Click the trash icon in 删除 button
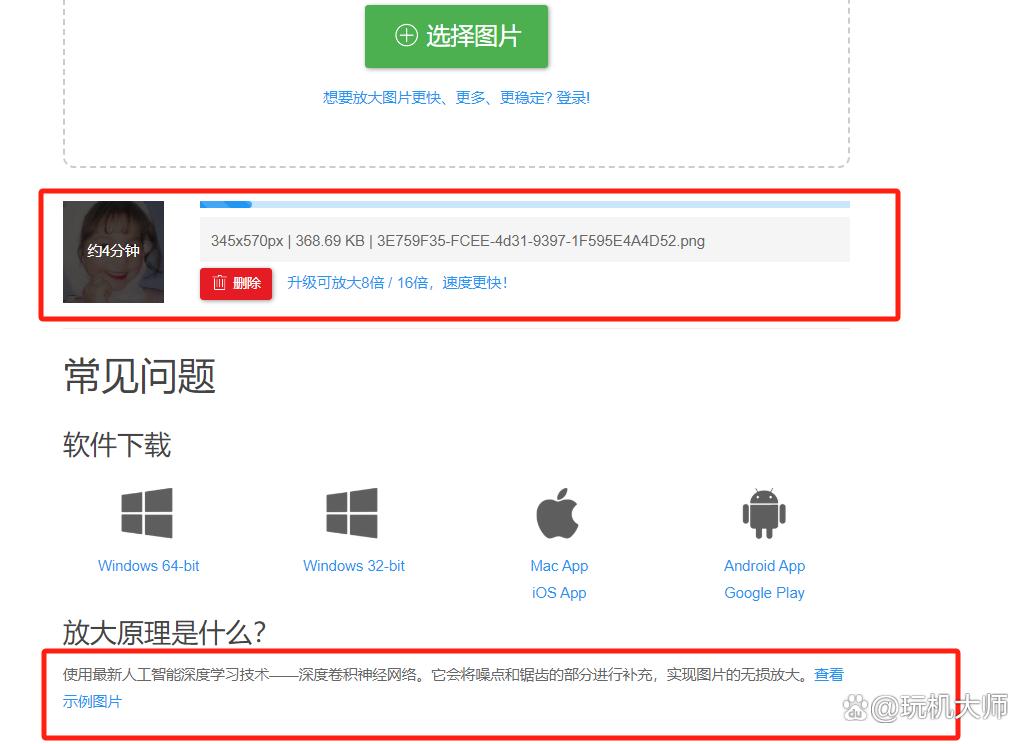 [219, 283]
